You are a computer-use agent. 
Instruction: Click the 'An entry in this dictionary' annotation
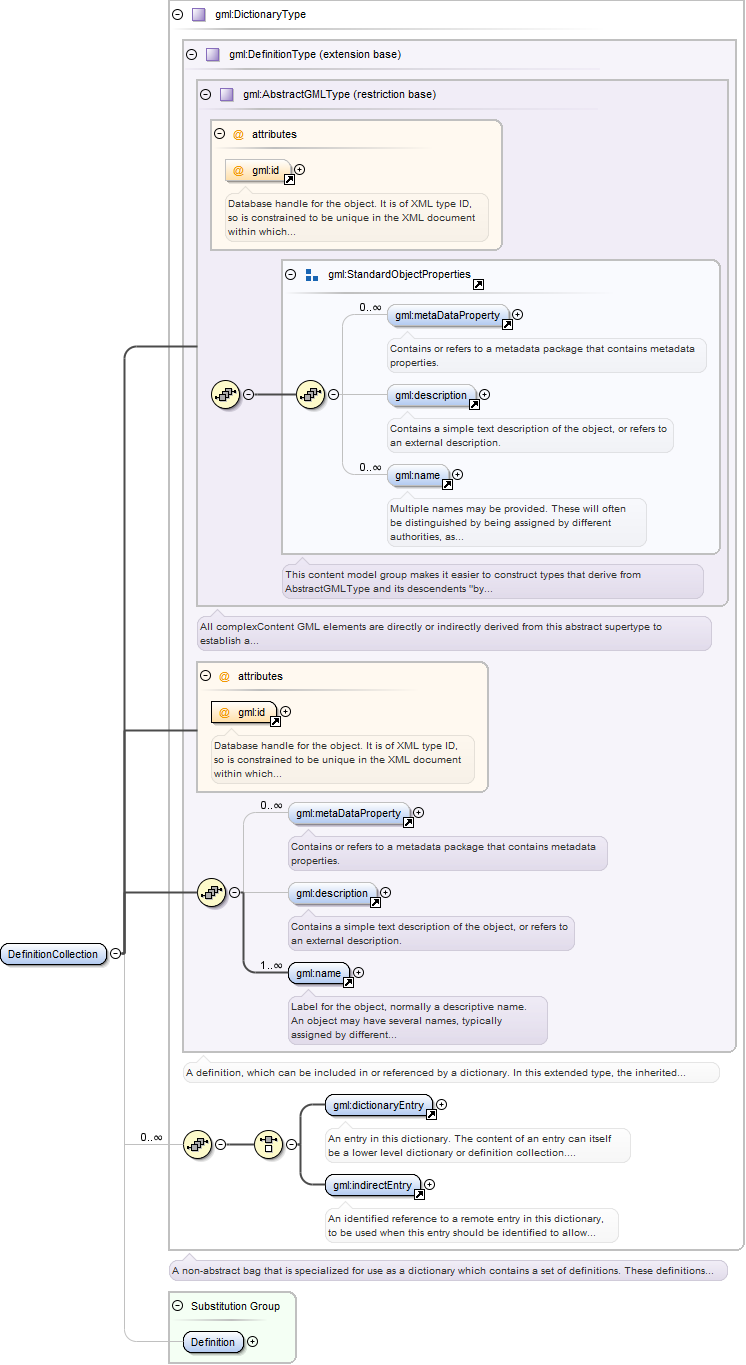[478, 1146]
